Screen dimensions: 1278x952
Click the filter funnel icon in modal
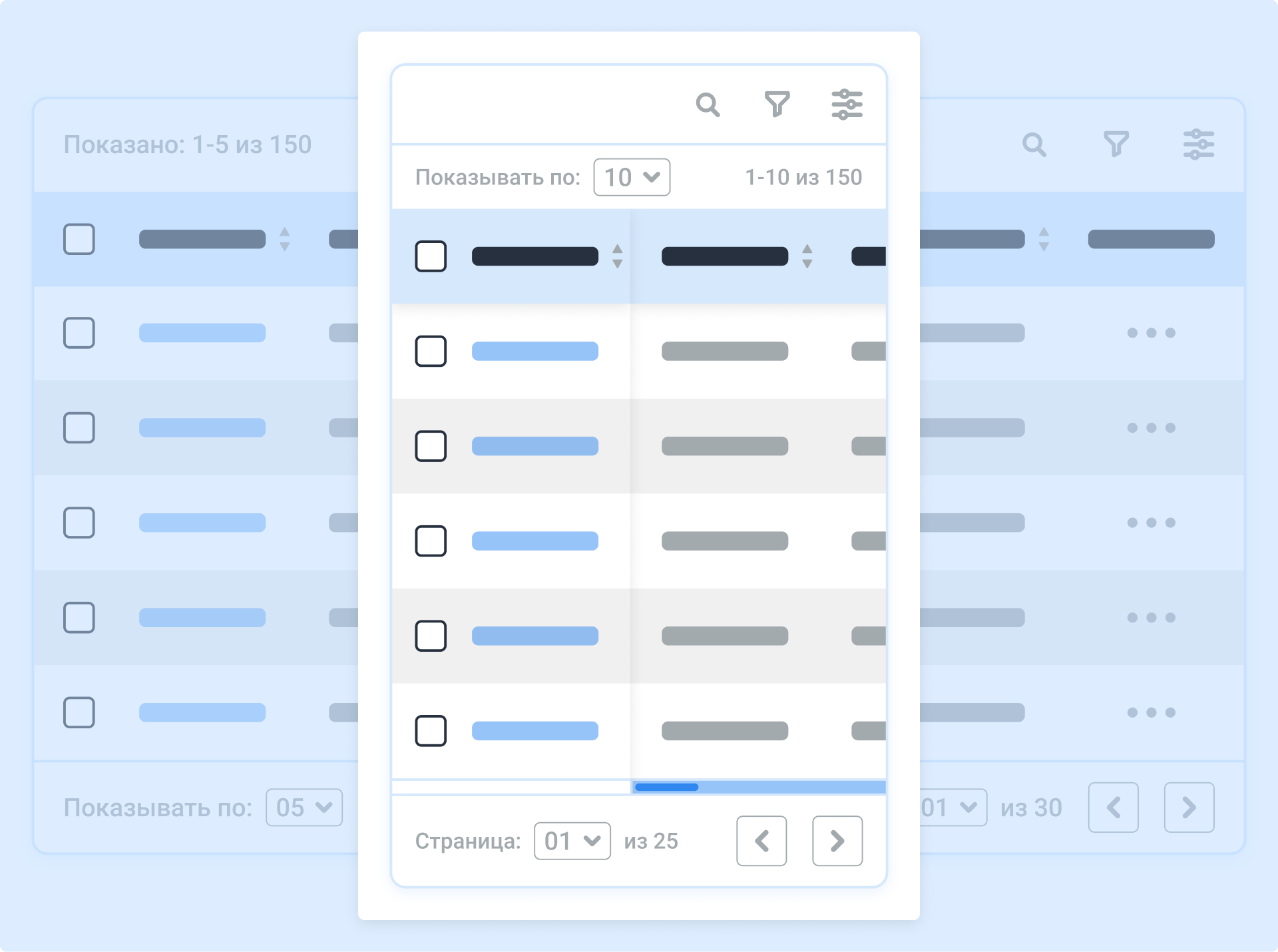point(778,105)
